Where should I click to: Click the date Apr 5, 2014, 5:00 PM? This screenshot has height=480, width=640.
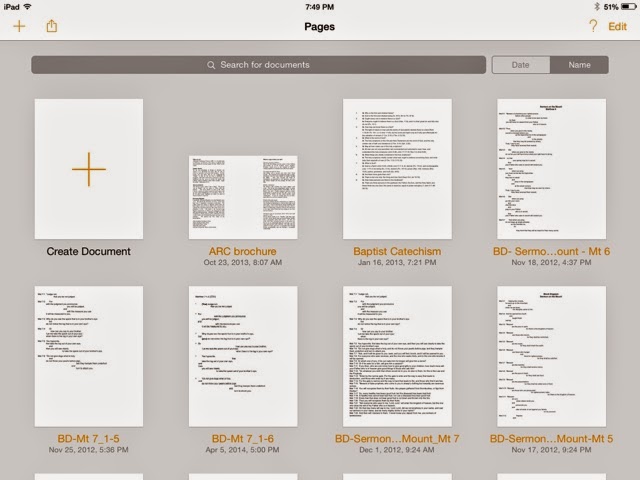242,450
